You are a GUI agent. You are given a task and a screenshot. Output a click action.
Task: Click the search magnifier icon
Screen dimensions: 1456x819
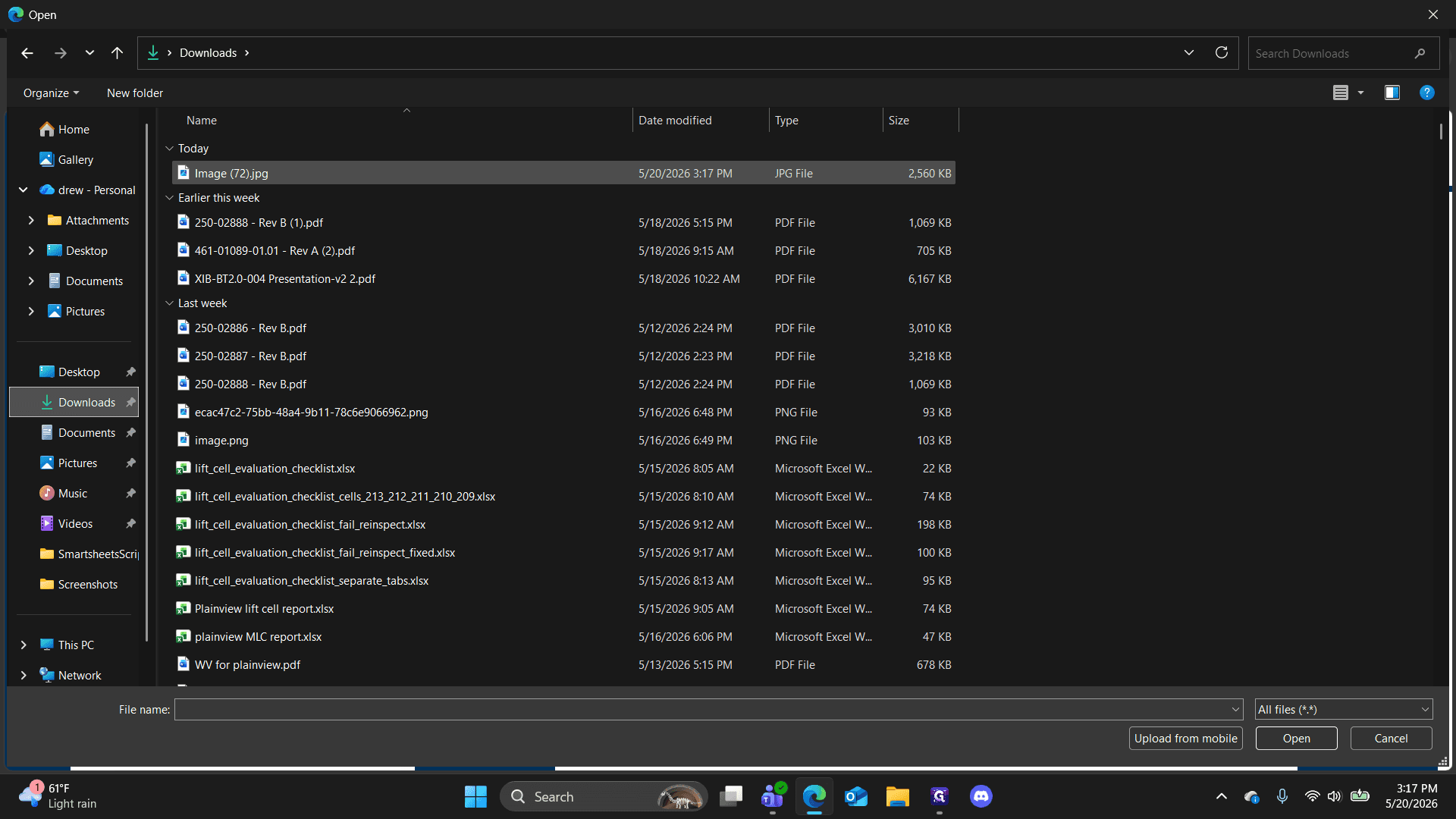pos(1420,54)
